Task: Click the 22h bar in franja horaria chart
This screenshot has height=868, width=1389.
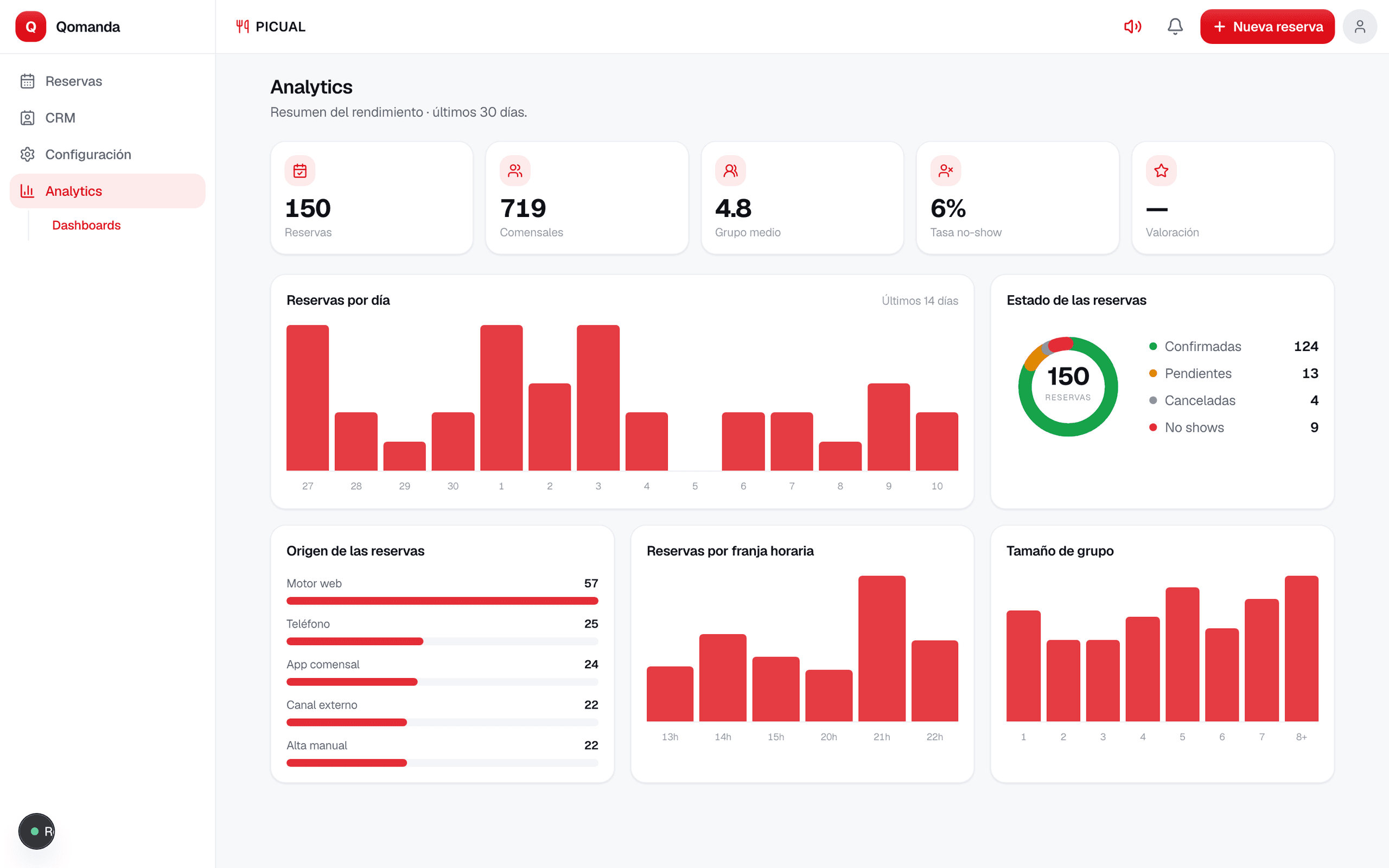Action: point(934,681)
